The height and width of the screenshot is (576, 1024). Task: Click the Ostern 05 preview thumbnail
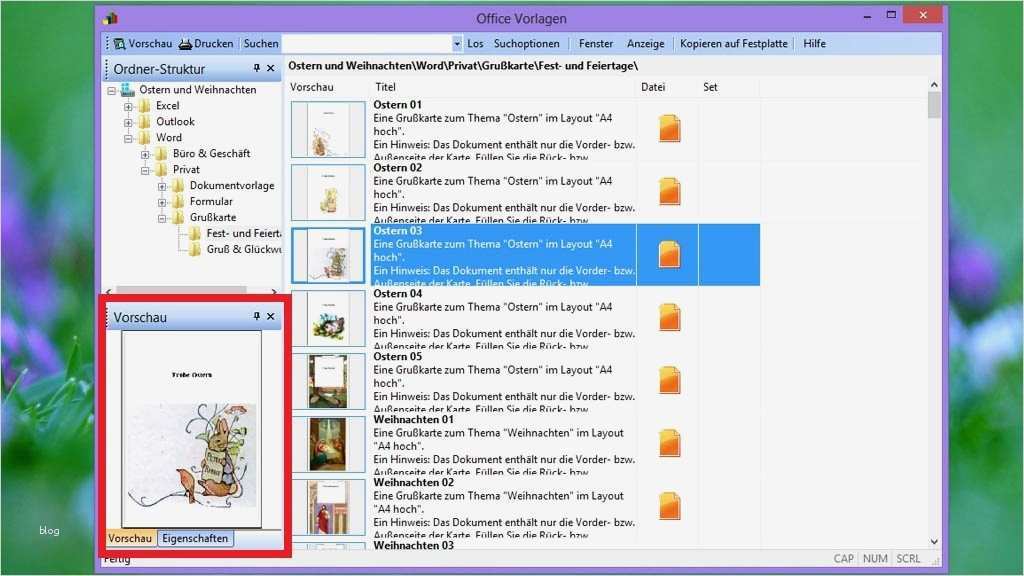[328, 381]
